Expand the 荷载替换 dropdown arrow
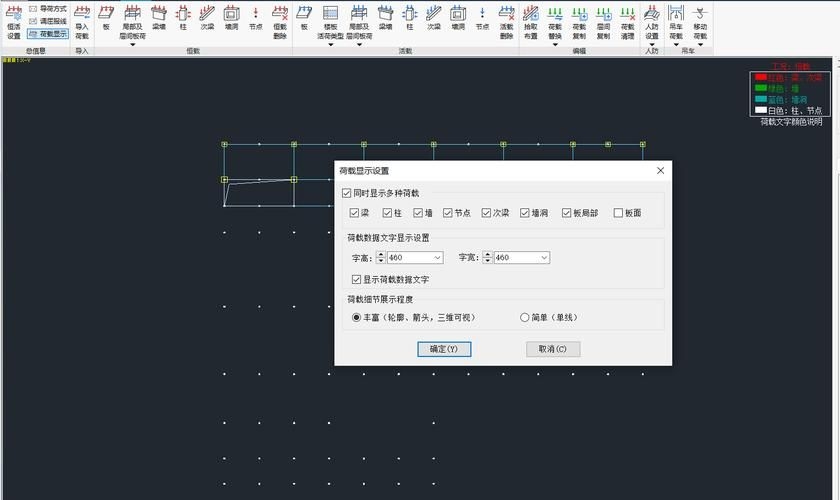 (x=555, y=45)
